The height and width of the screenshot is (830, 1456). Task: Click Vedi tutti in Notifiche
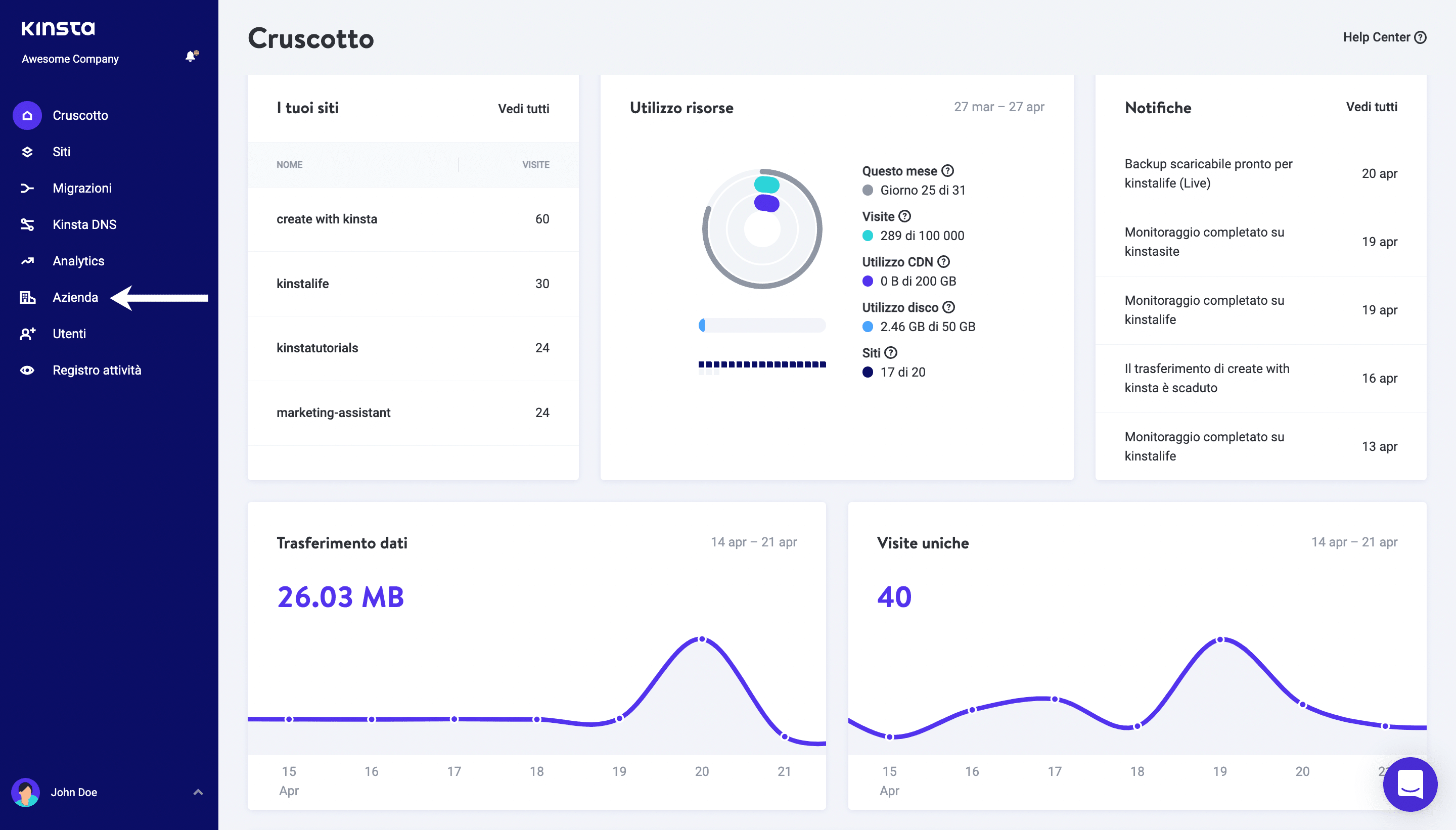click(1372, 107)
